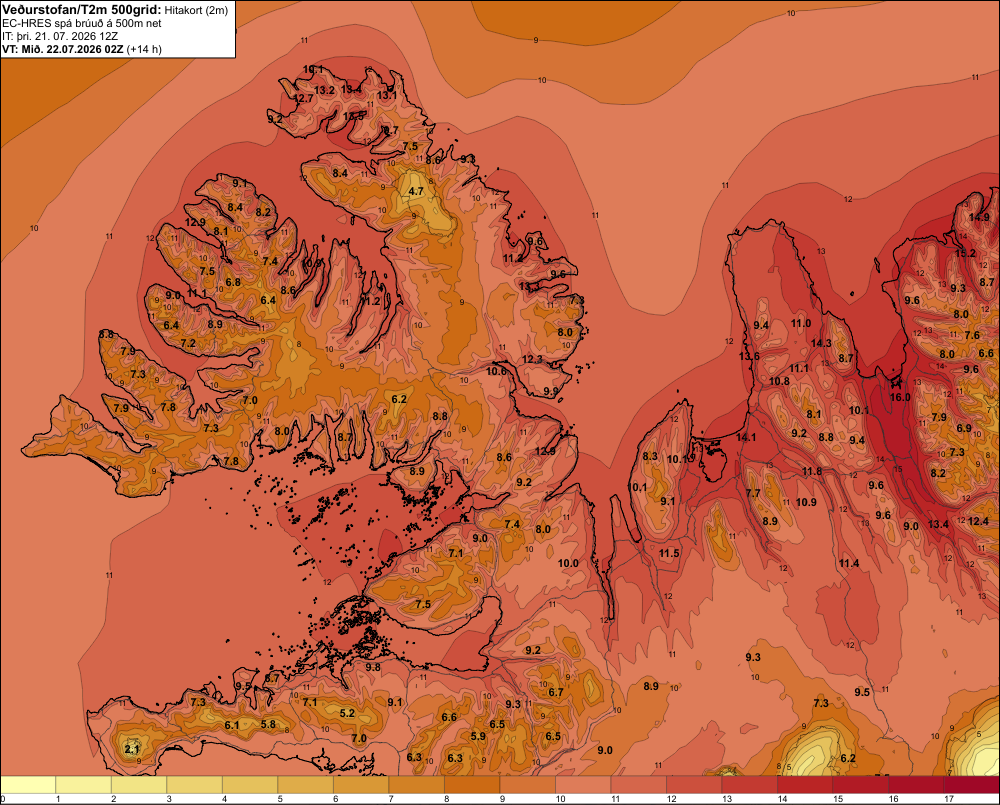Click the "14.3" temperature value
Viewport: 1000px width, 805px height.
coord(821,343)
